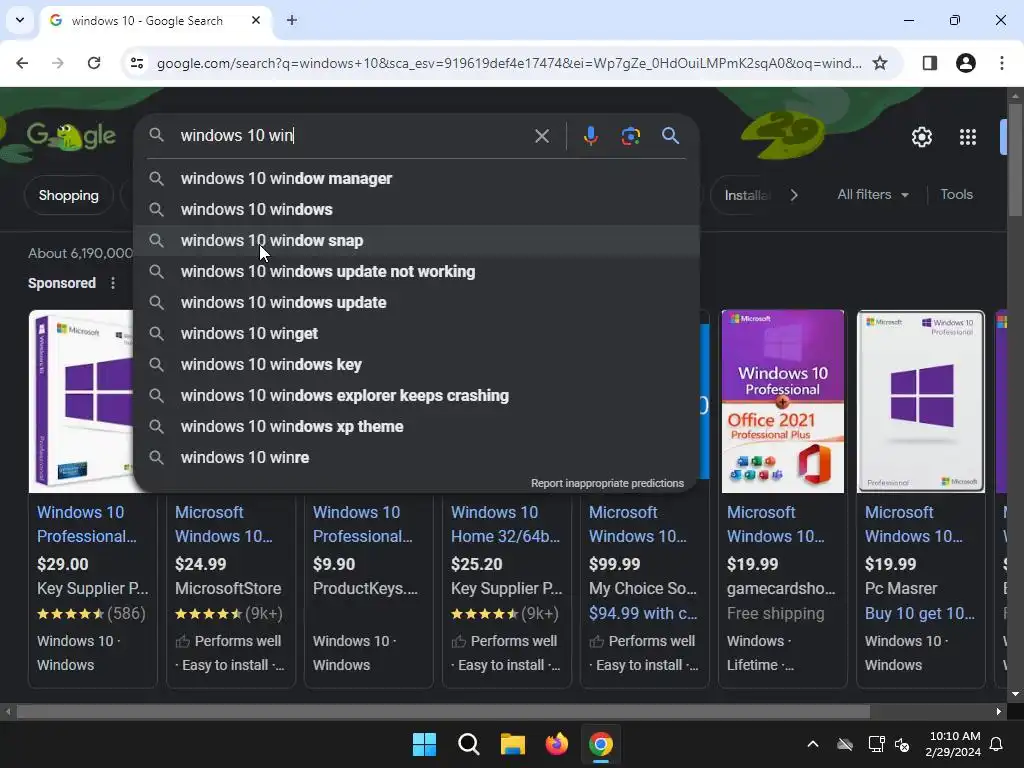Open gamecardsho $19.99 Windows 10 listing
The height and width of the screenshot is (768, 1024).
[776, 524]
